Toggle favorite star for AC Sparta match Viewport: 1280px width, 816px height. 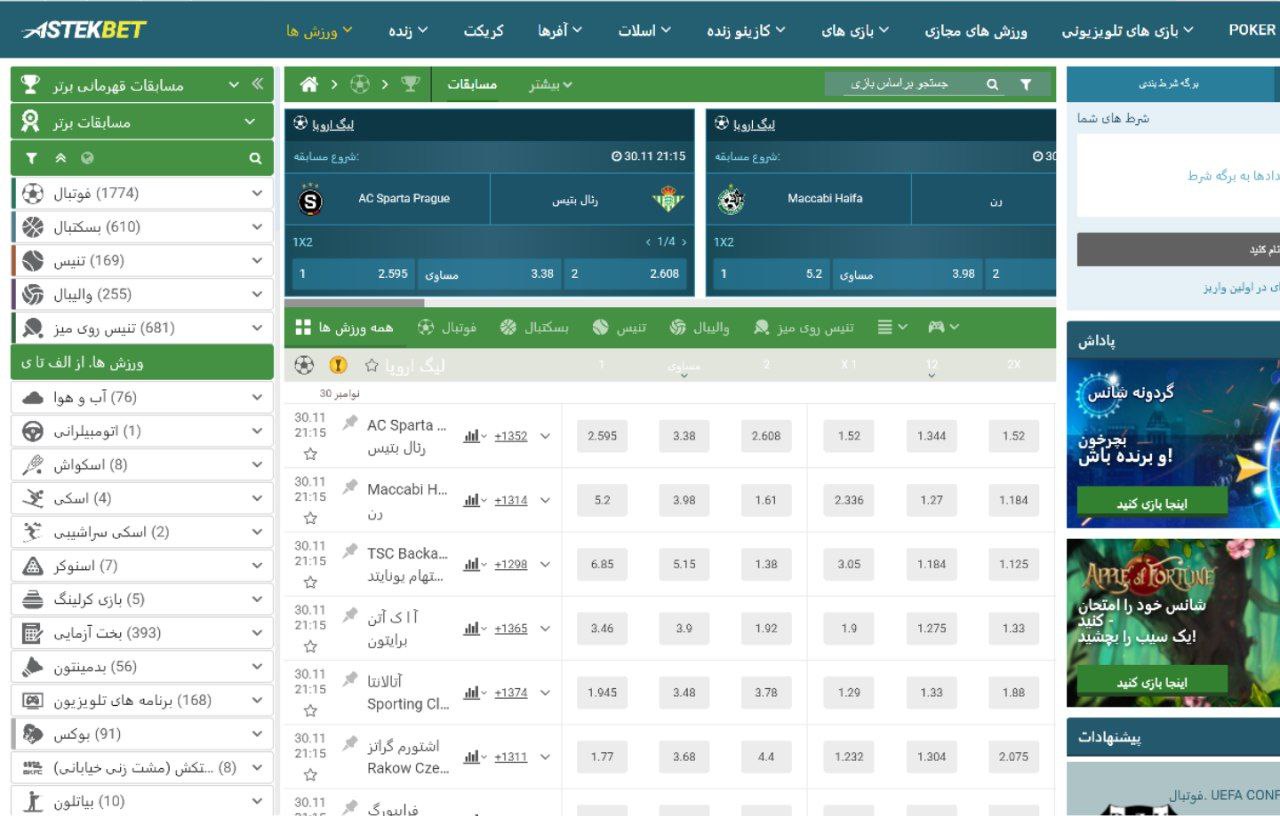tap(310, 454)
